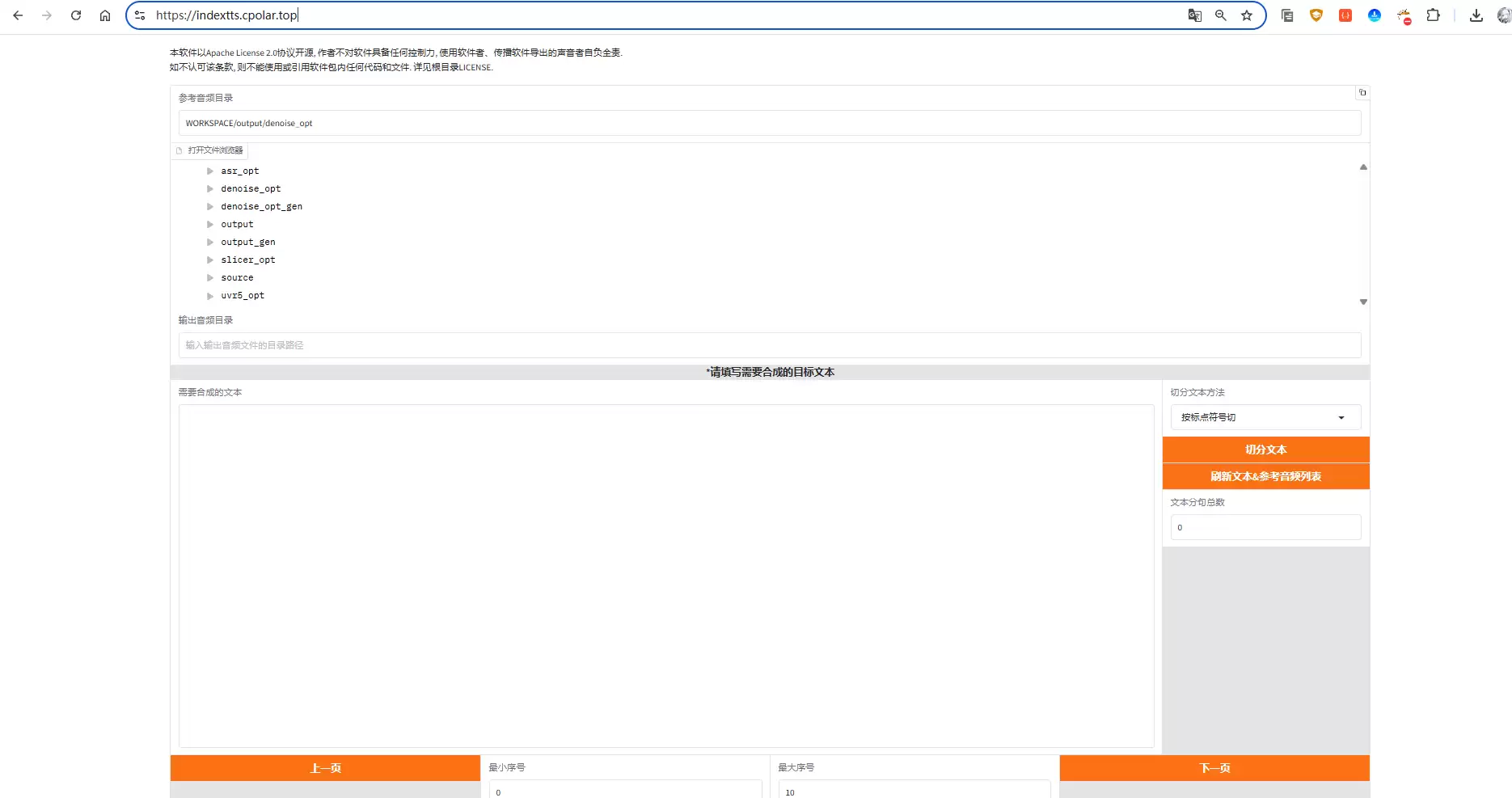Expand the asr_opt folder
Screen dimensions: 1512x798
tap(210, 171)
